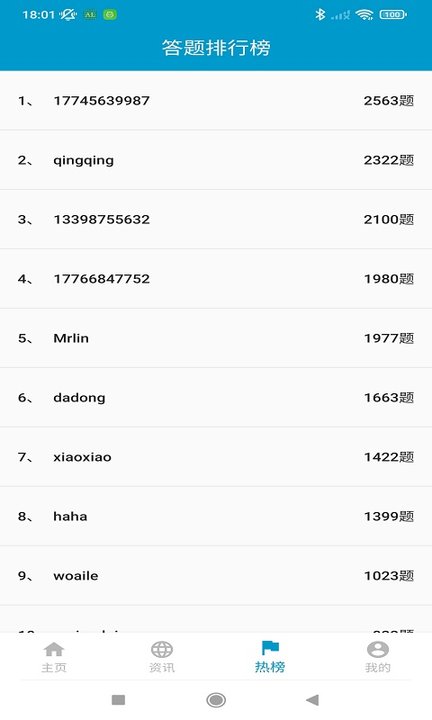Tap the haha ranking row

click(x=216, y=516)
